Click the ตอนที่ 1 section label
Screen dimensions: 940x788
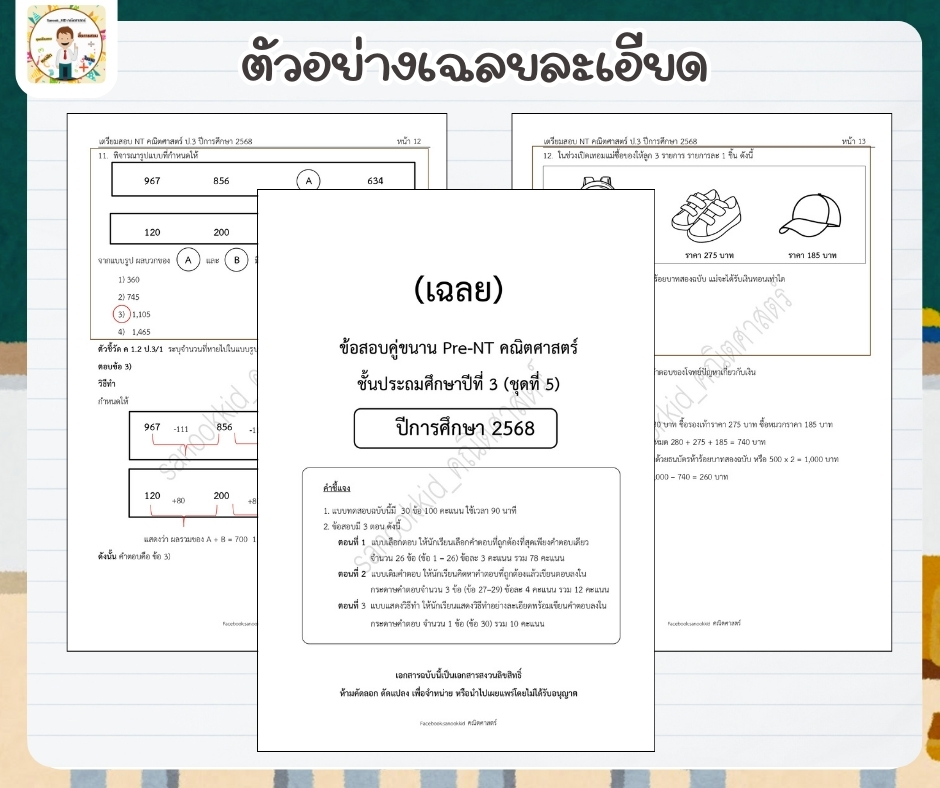(x=350, y=541)
